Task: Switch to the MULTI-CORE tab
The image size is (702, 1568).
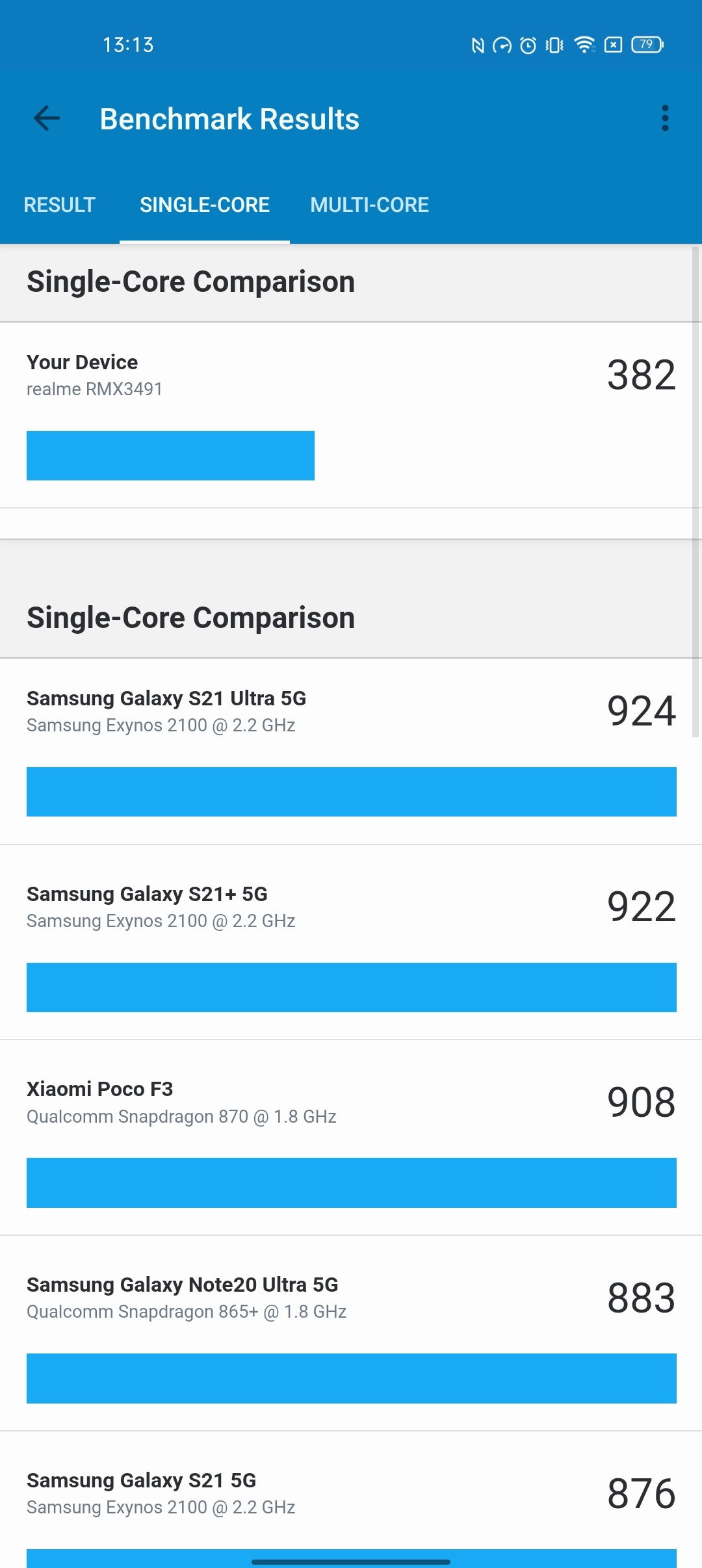Action: (x=369, y=205)
